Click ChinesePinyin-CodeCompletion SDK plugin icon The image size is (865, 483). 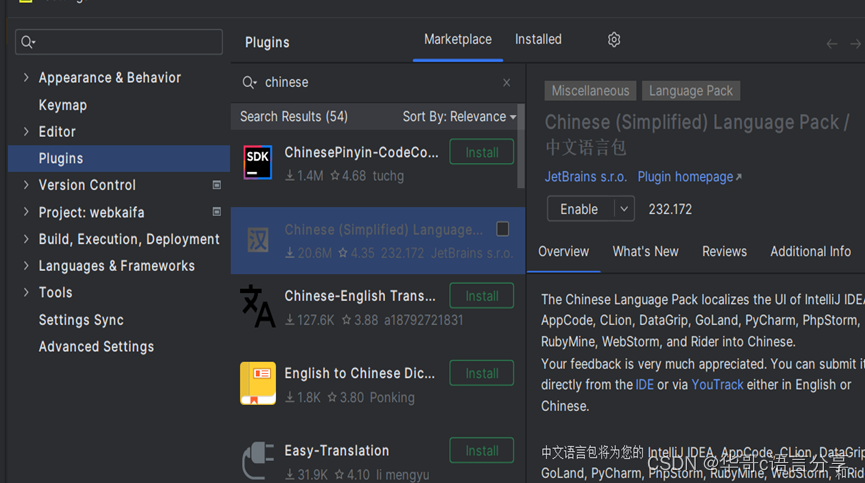258,162
